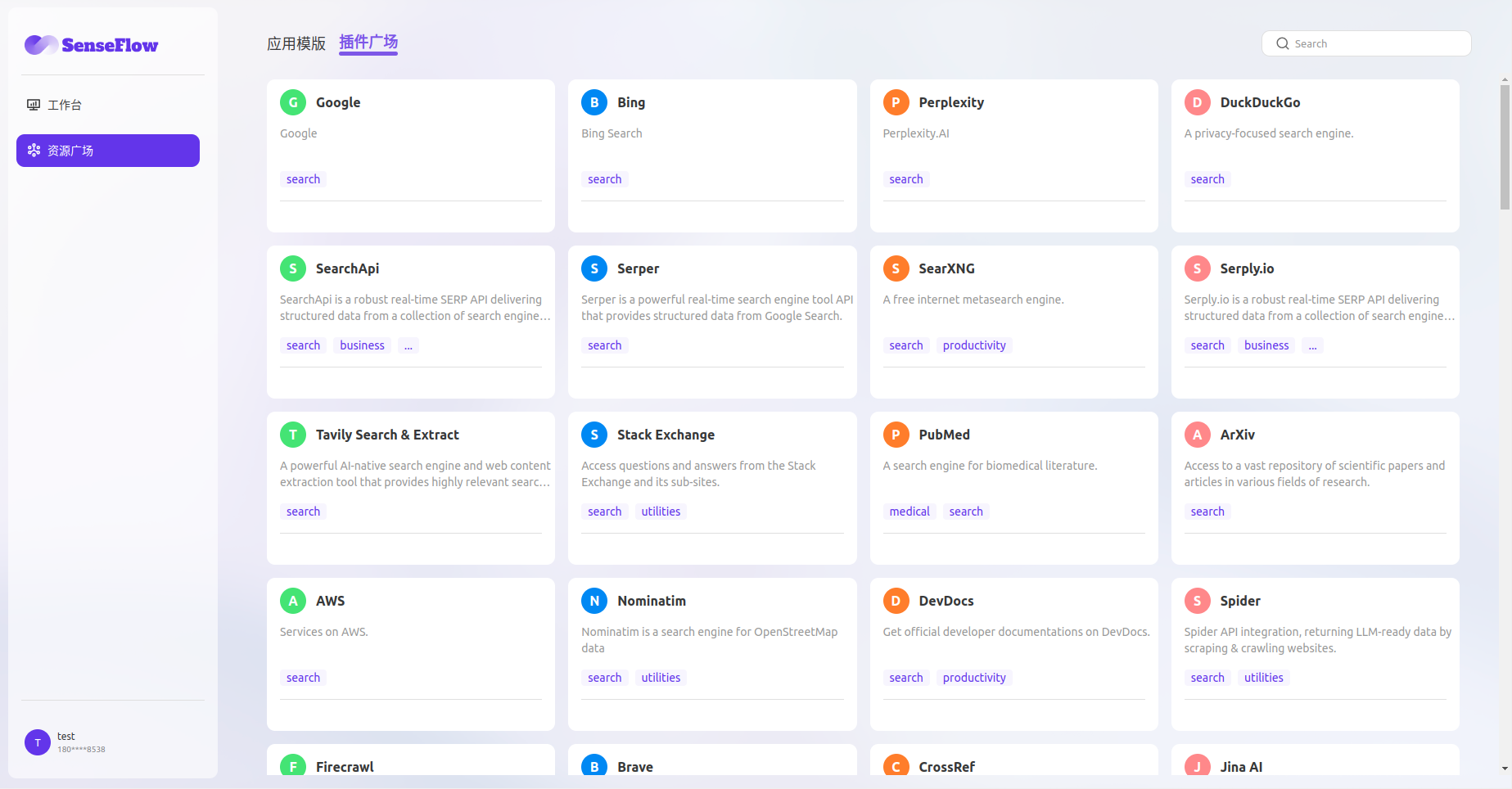This screenshot has height=789, width=1512.
Task: Click the test username in sidebar
Action: (66, 737)
